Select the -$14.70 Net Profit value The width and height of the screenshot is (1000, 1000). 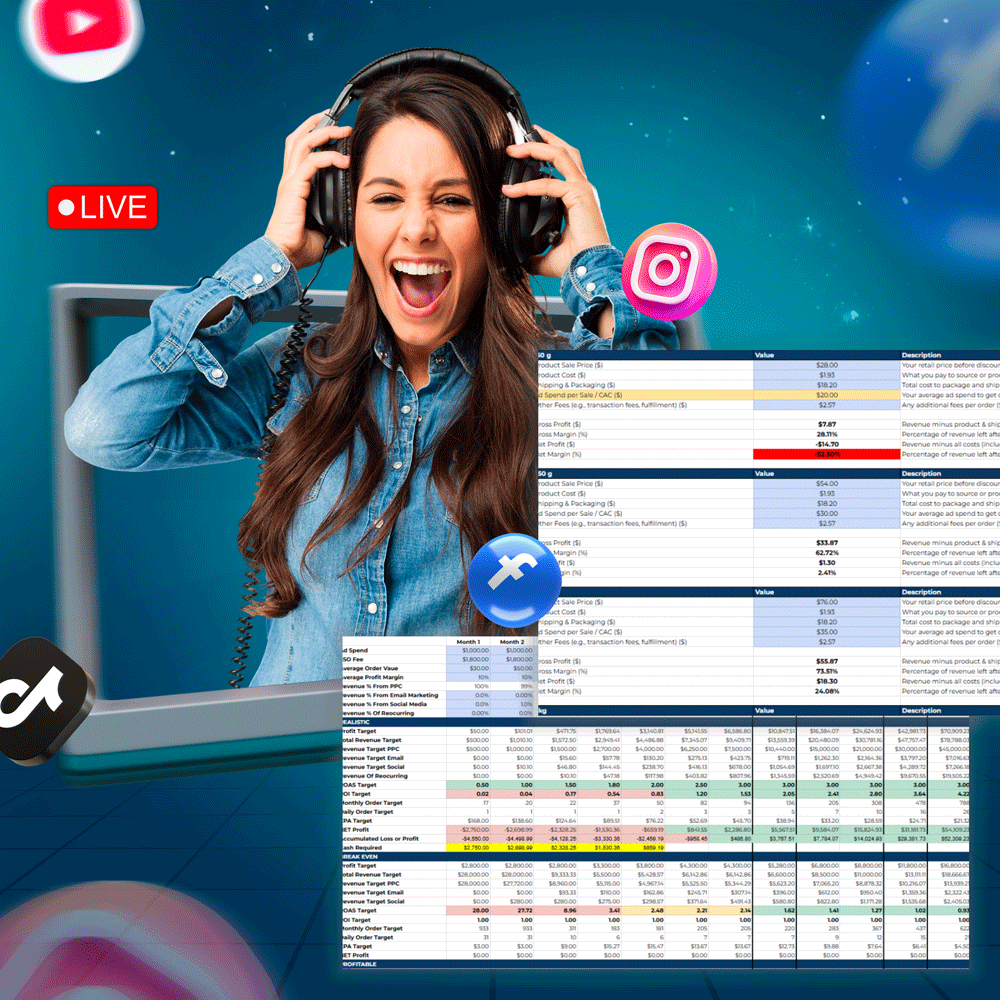[827, 445]
